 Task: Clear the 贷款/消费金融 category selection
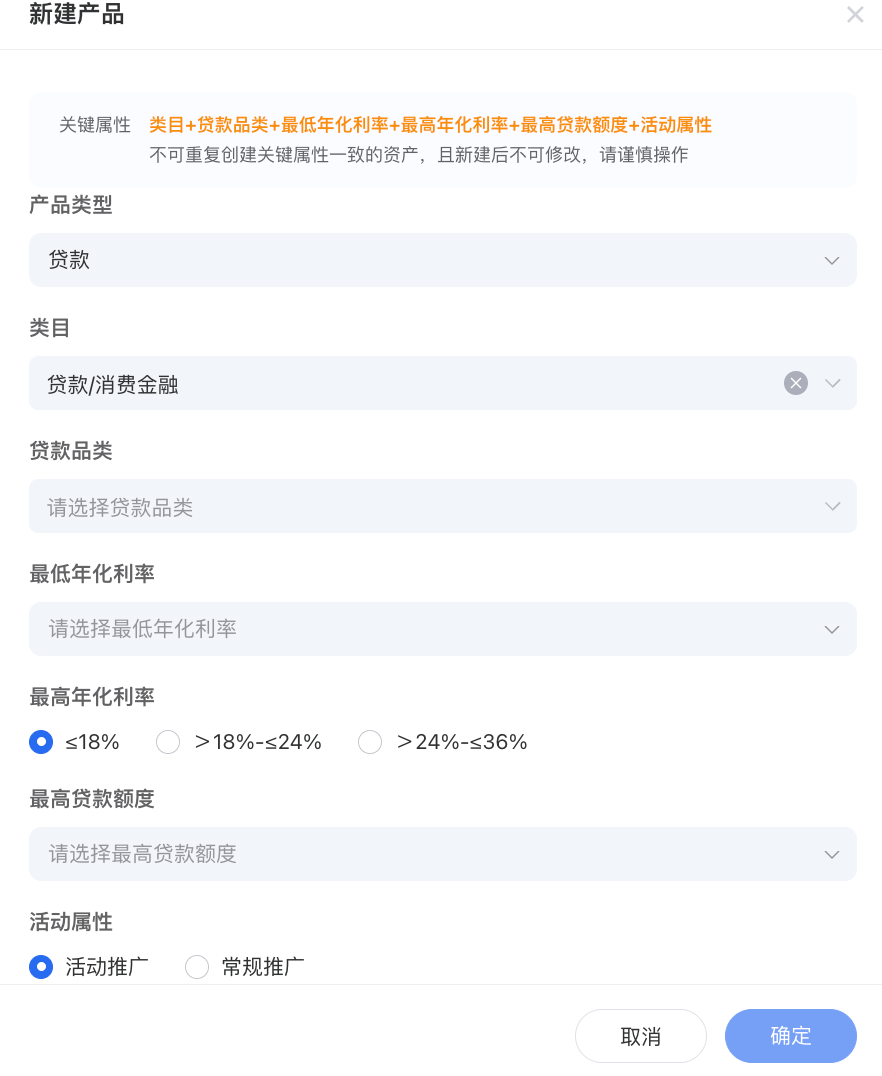[795, 383]
